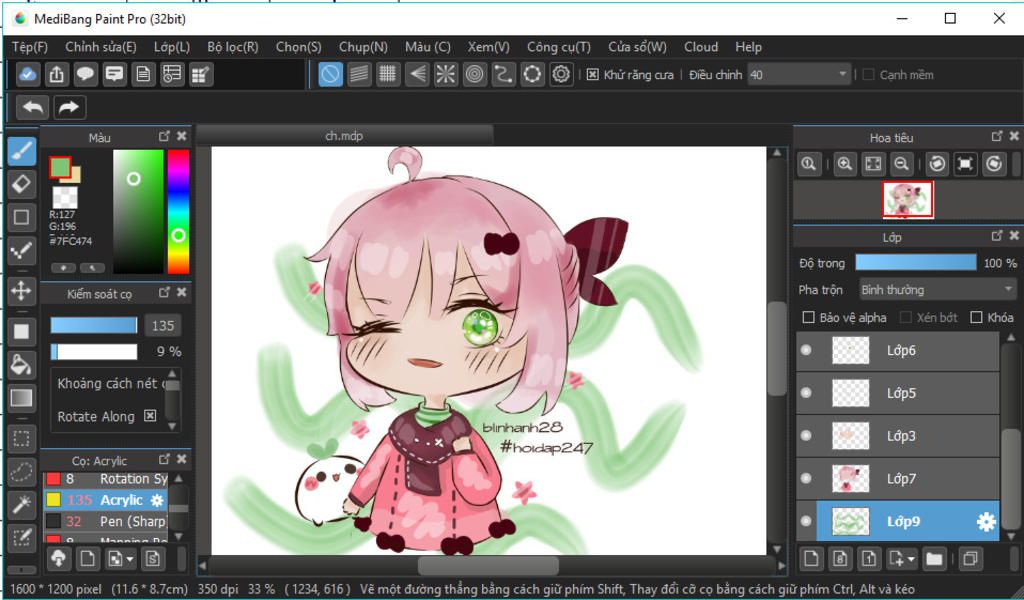Toggle Khóa lock checkbox
This screenshot has width=1024, height=600.
point(976,317)
